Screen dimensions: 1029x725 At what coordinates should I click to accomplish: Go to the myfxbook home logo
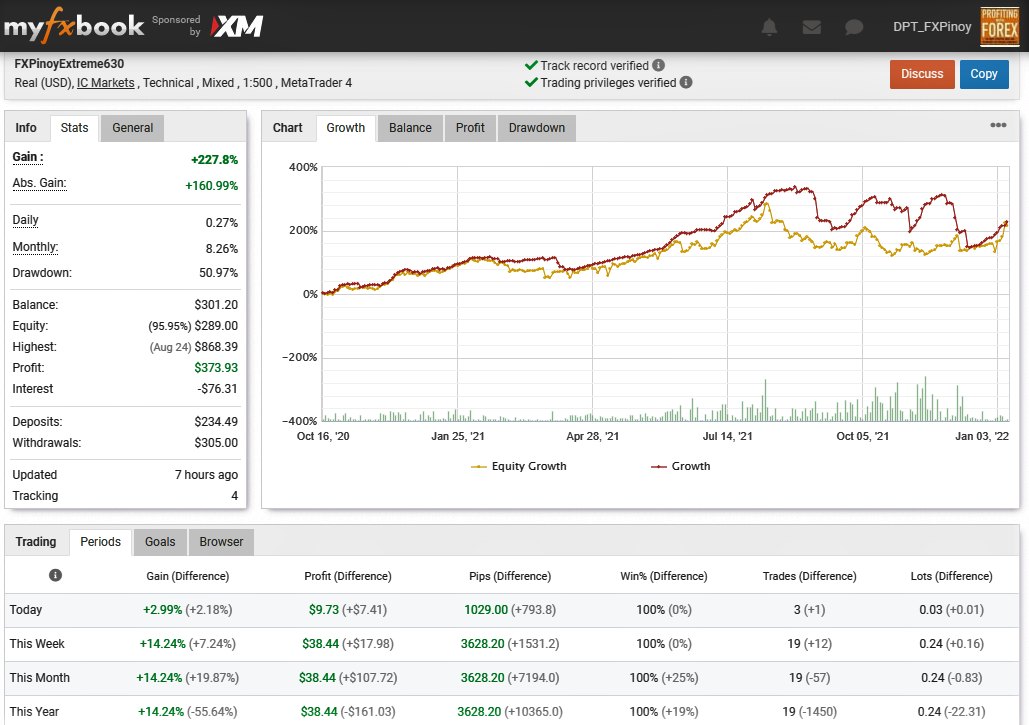pyautogui.click(x=74, y=26)
